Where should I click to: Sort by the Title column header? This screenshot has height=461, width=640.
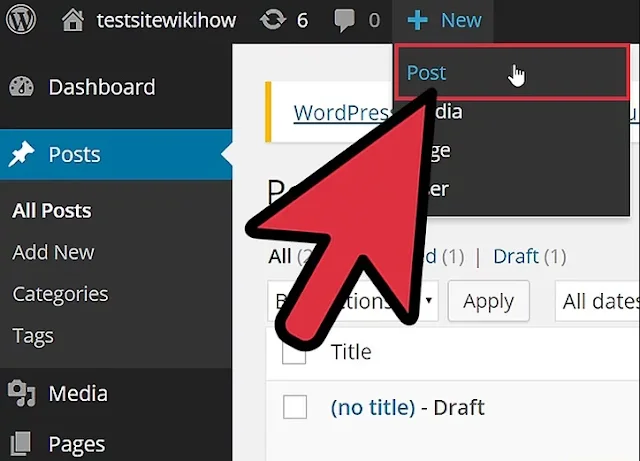click(x=351, y=352)
